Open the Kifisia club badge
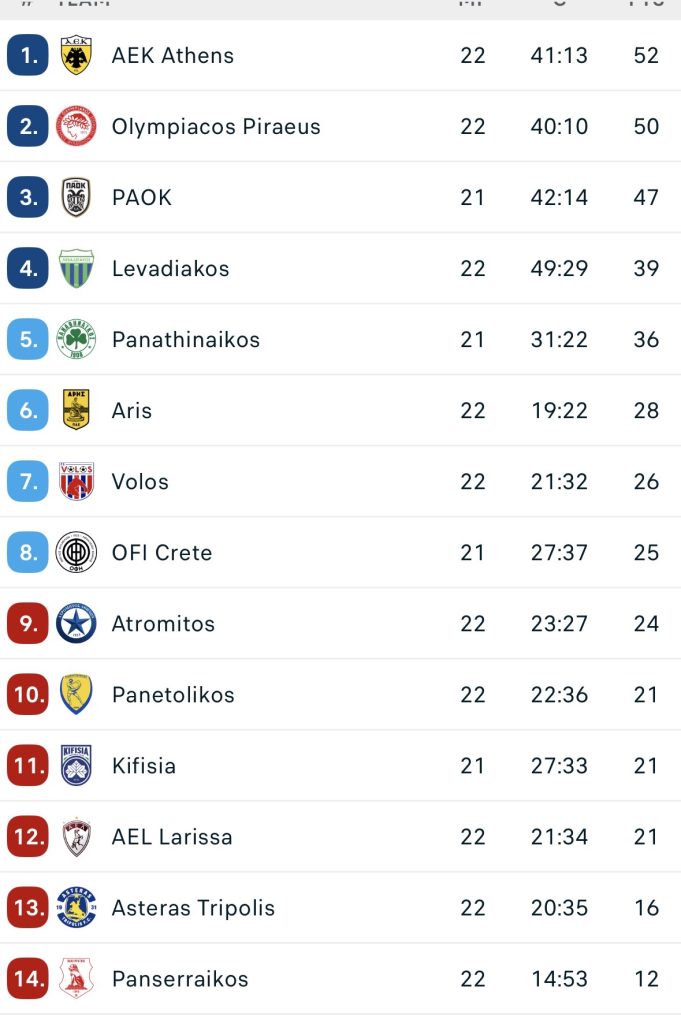 click(x=76, y=766)
